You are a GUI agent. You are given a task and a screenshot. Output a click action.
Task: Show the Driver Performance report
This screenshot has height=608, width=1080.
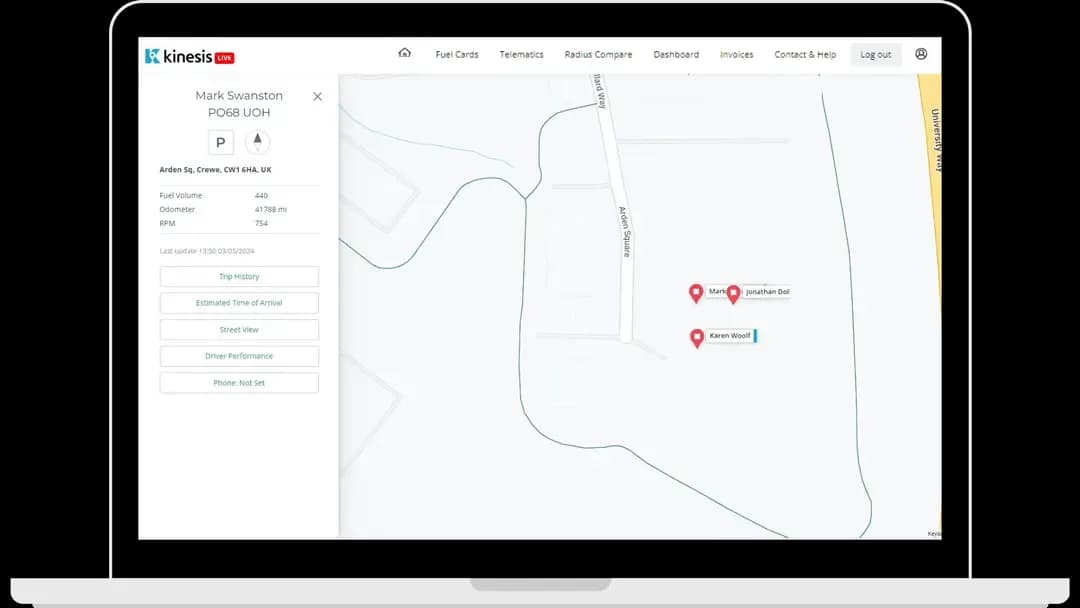pos(239,356)
